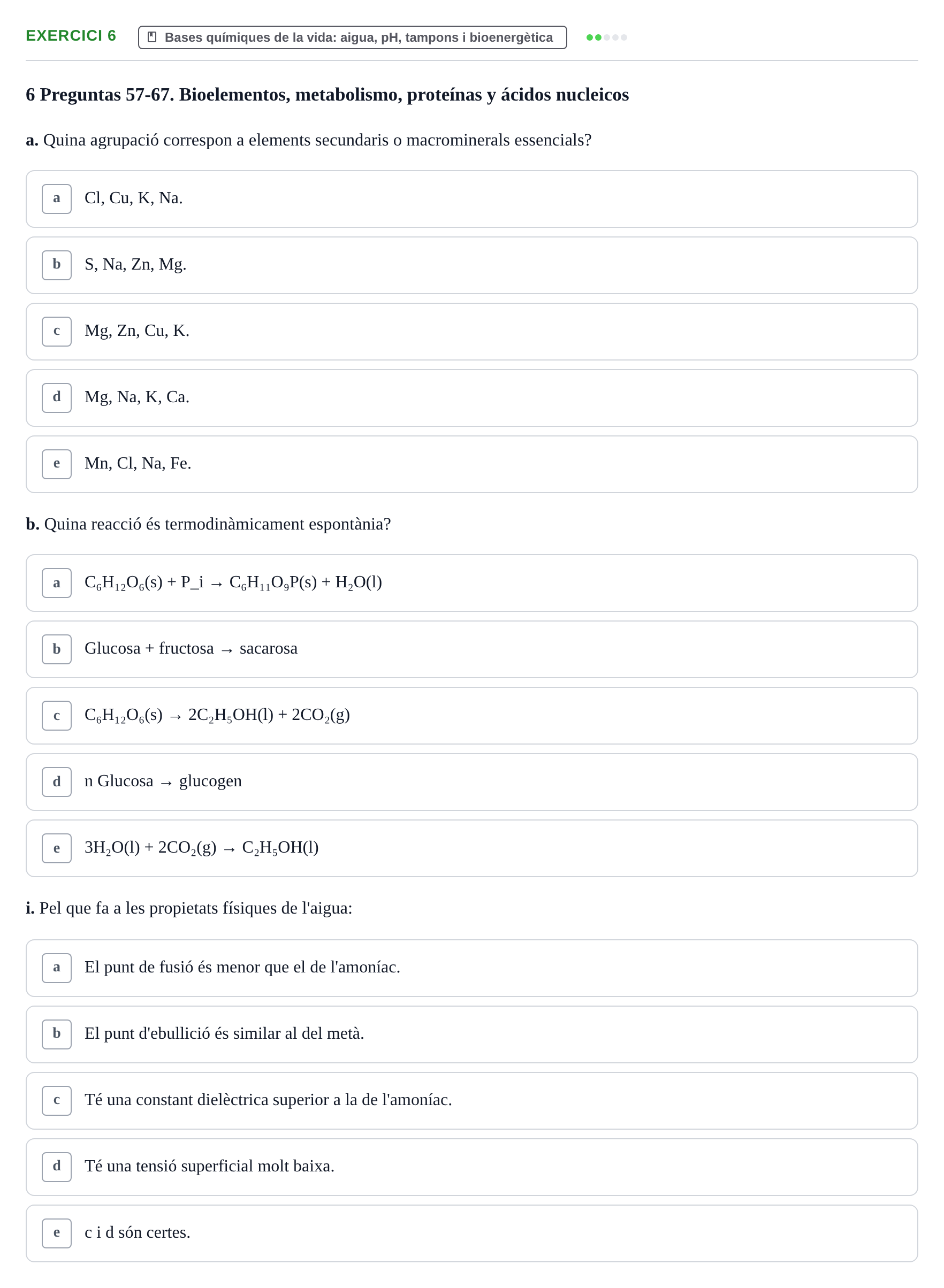Click the book icon in topic tag
944x1288 pixels.
[152, 37]
